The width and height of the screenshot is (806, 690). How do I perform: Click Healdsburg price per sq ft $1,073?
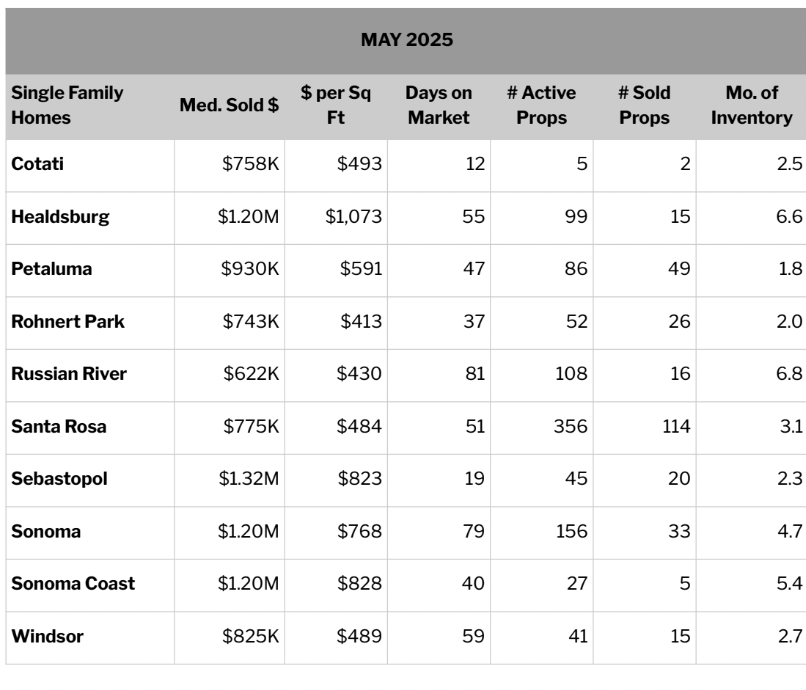coord(354,217)
